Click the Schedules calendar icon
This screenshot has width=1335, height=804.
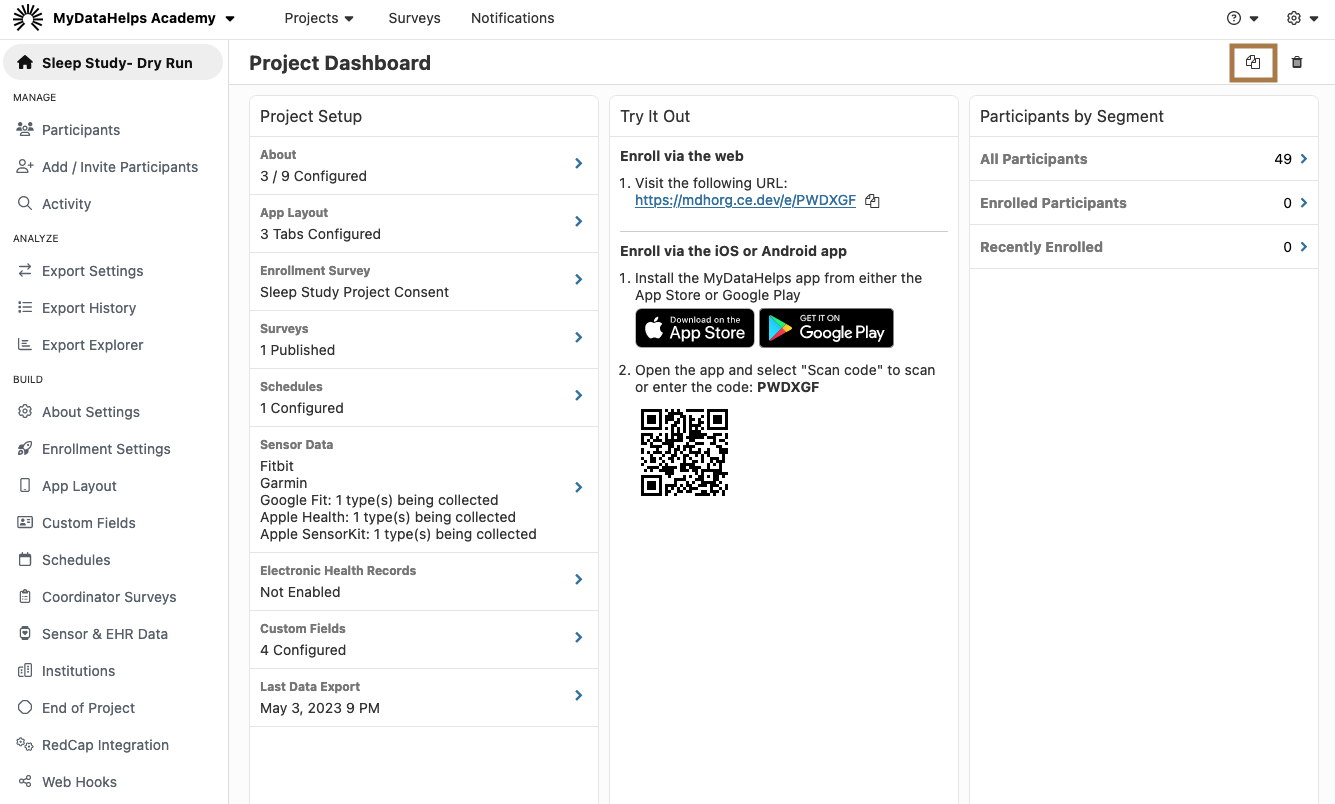click(25, 559)
